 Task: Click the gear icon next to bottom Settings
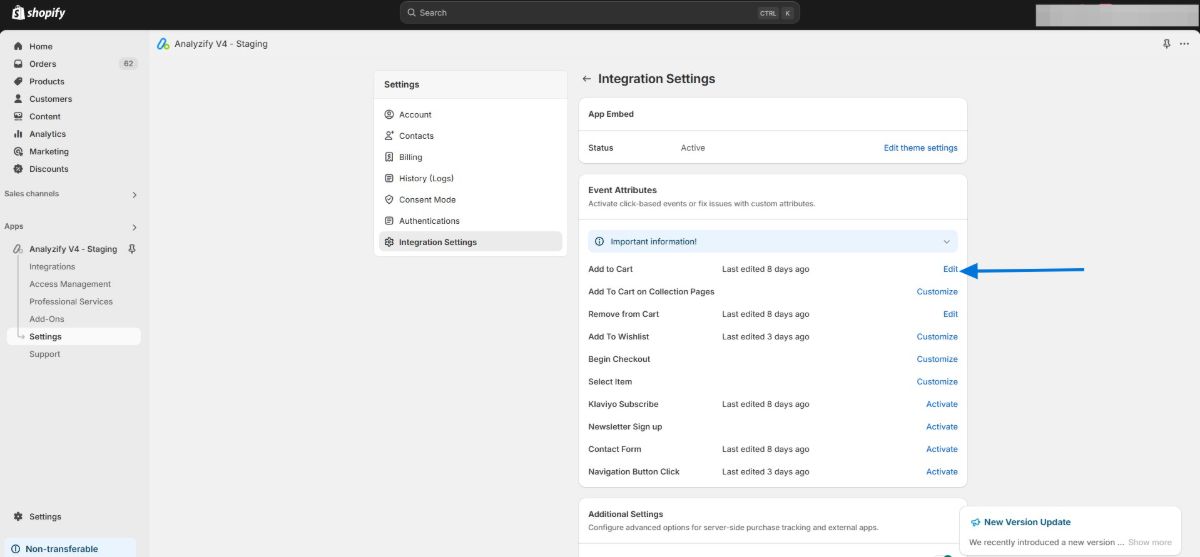tap(18, 517)
